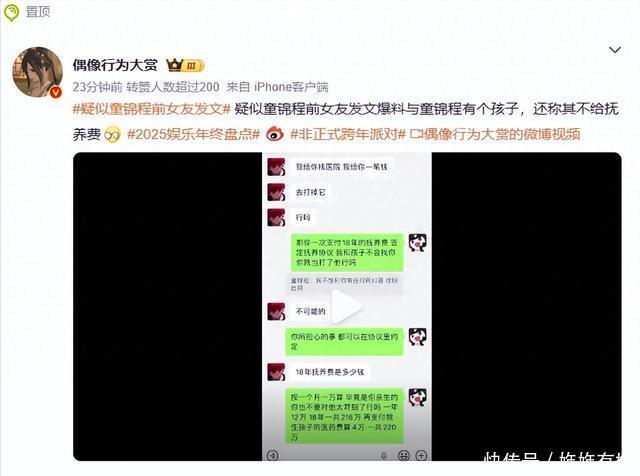Click the microphone icon in chat input
The height and width of the screenshot is (476, 640).
[384, 455]
